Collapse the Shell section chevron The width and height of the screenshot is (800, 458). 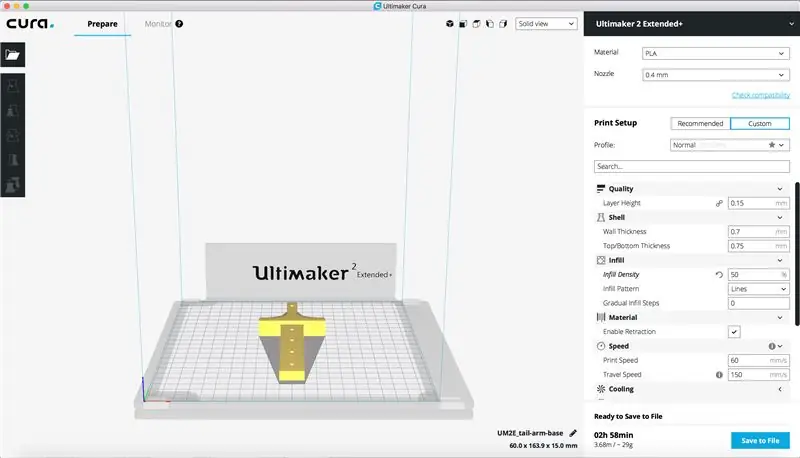point(780,217)
